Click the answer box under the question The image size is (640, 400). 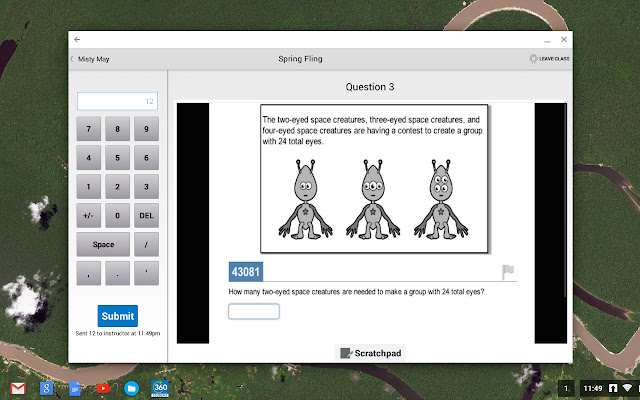[x=254, y=311]
